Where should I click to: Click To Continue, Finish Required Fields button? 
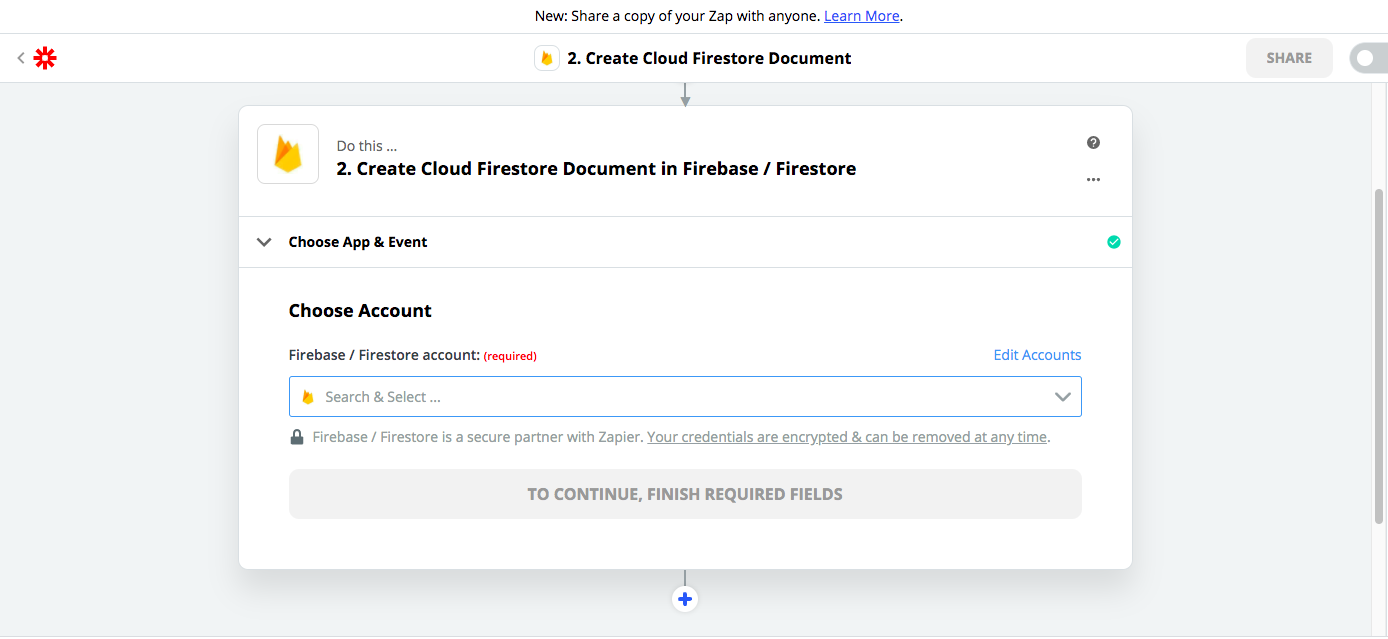[685, 494]
